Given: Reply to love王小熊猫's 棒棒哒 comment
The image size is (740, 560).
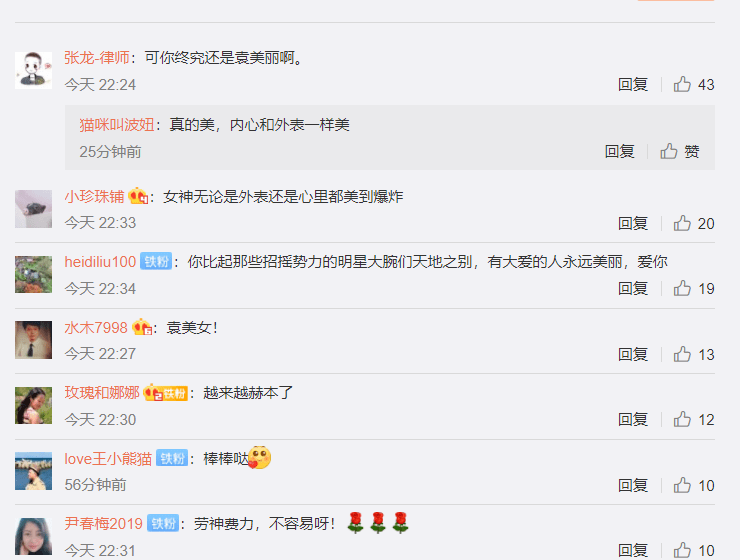Looking at the screenshot, I should [633, 485].
